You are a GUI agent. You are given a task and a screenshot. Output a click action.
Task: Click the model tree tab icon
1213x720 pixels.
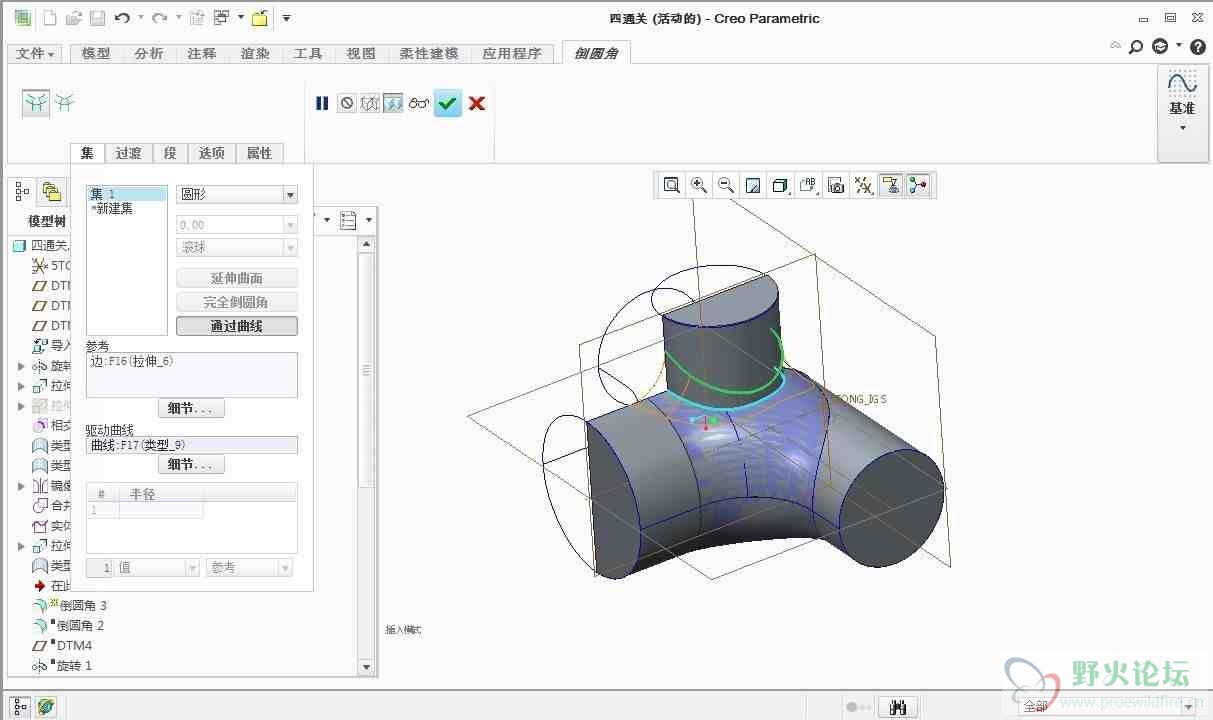pyautogui.click(x=23, y=192)
